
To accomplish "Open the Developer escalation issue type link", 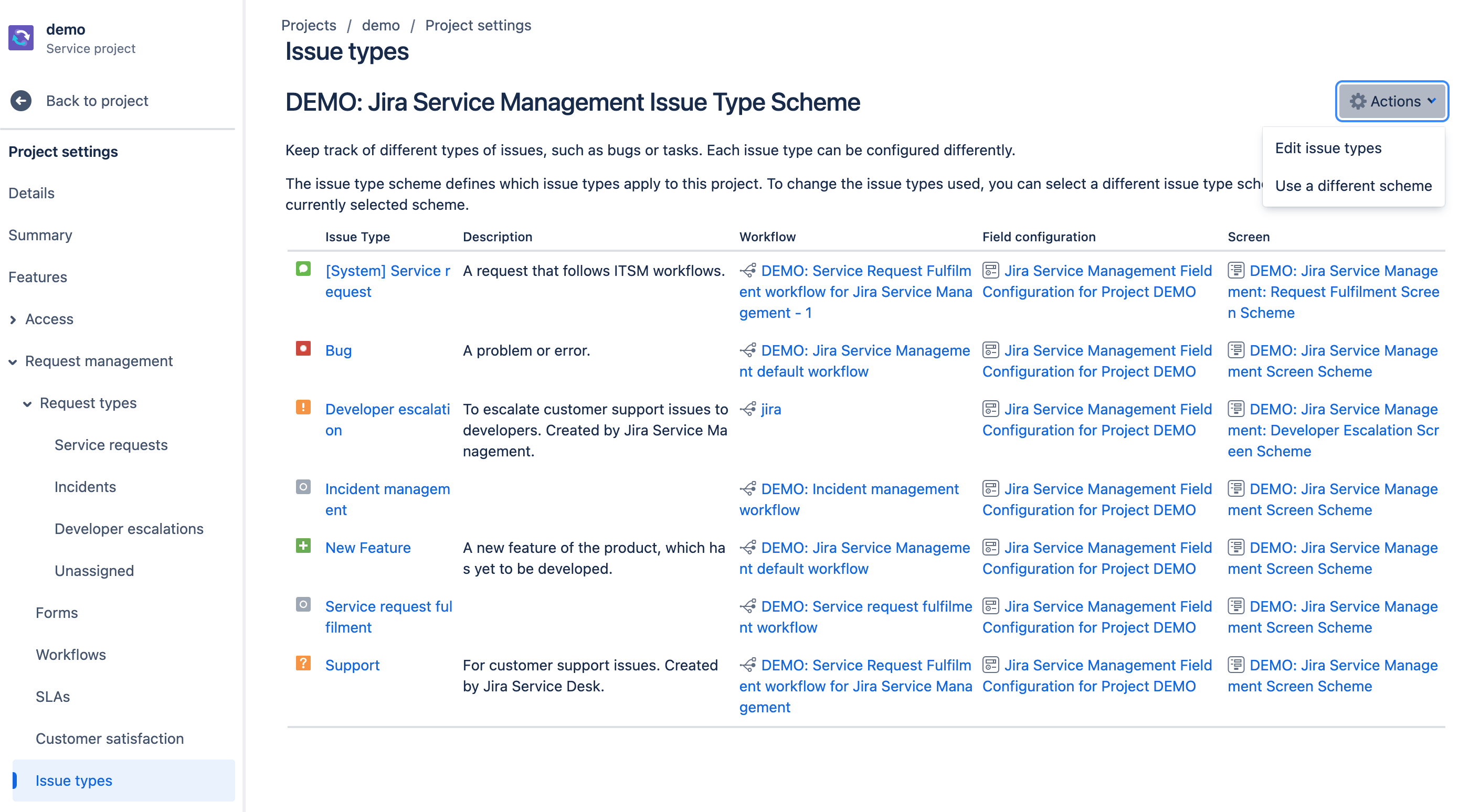I will tap(388, 419).
